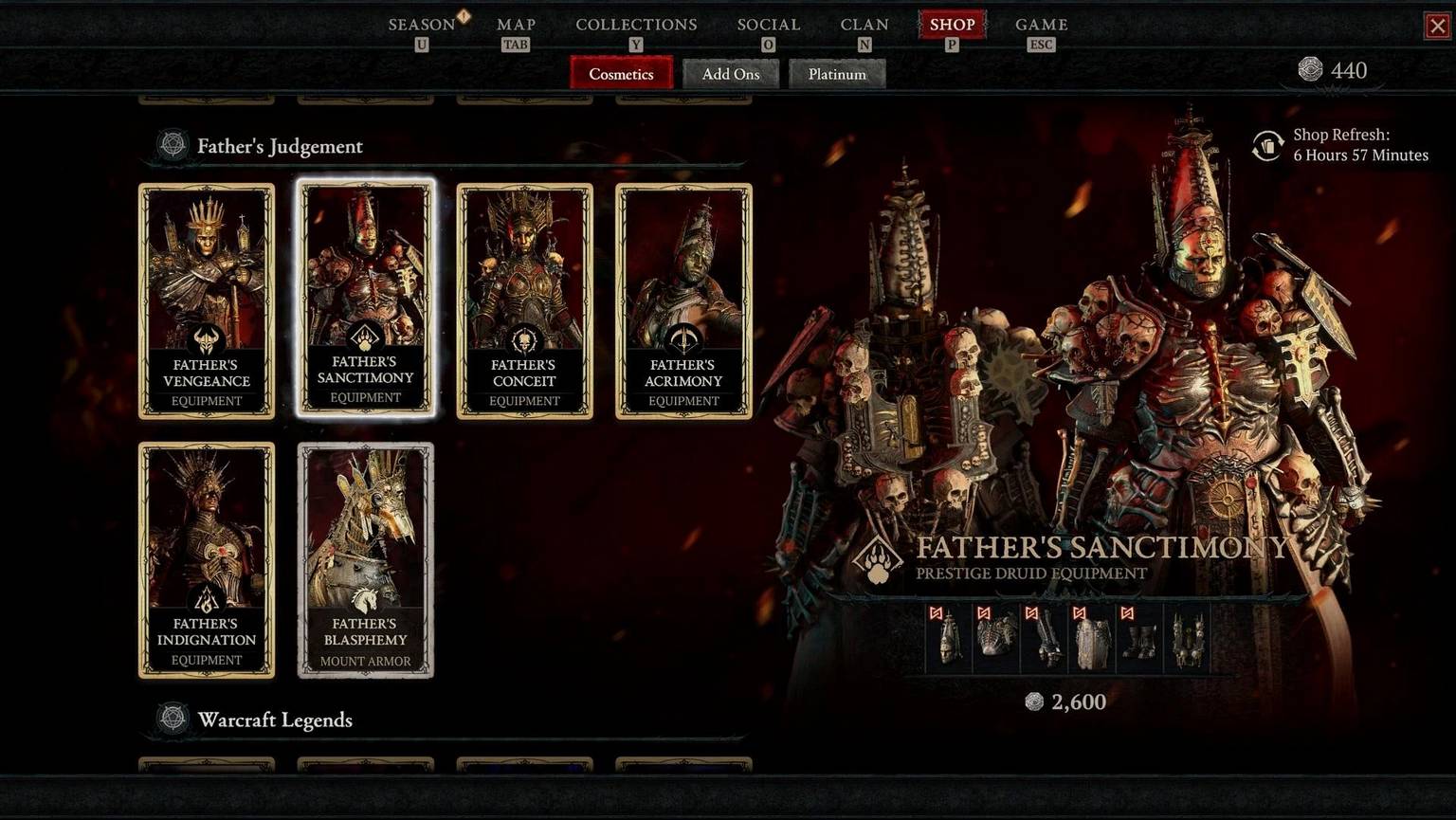
Task: Switch to the Add Ons category
Action: [x=731, y=74]
